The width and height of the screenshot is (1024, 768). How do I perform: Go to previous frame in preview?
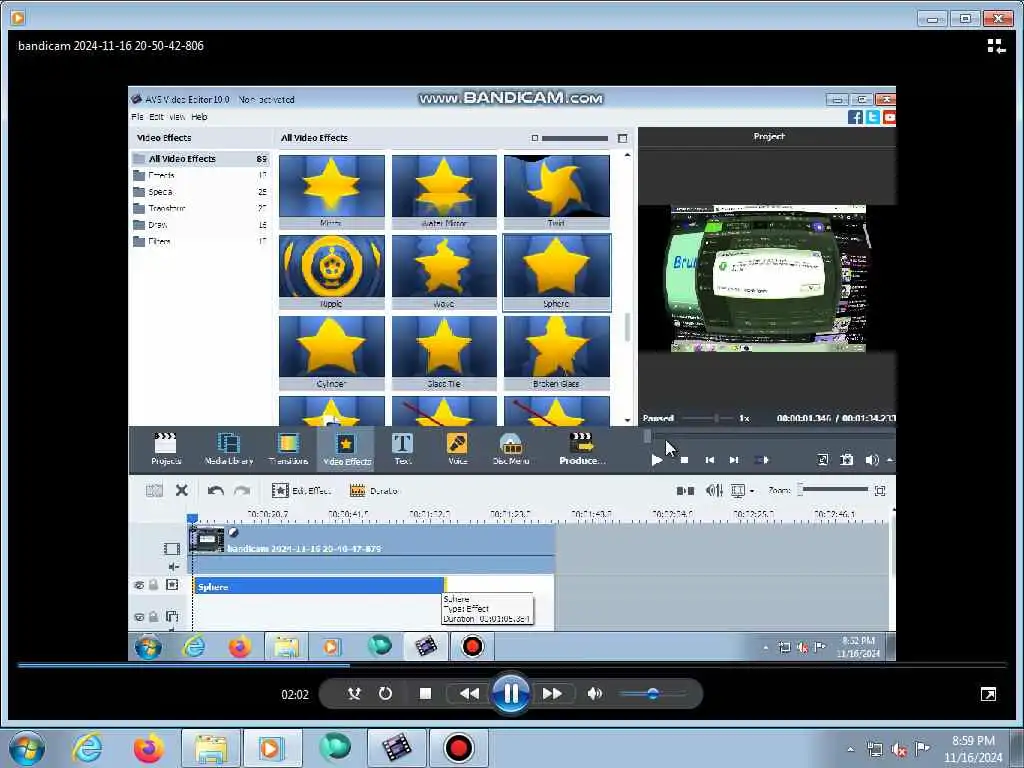click(710, 460)
